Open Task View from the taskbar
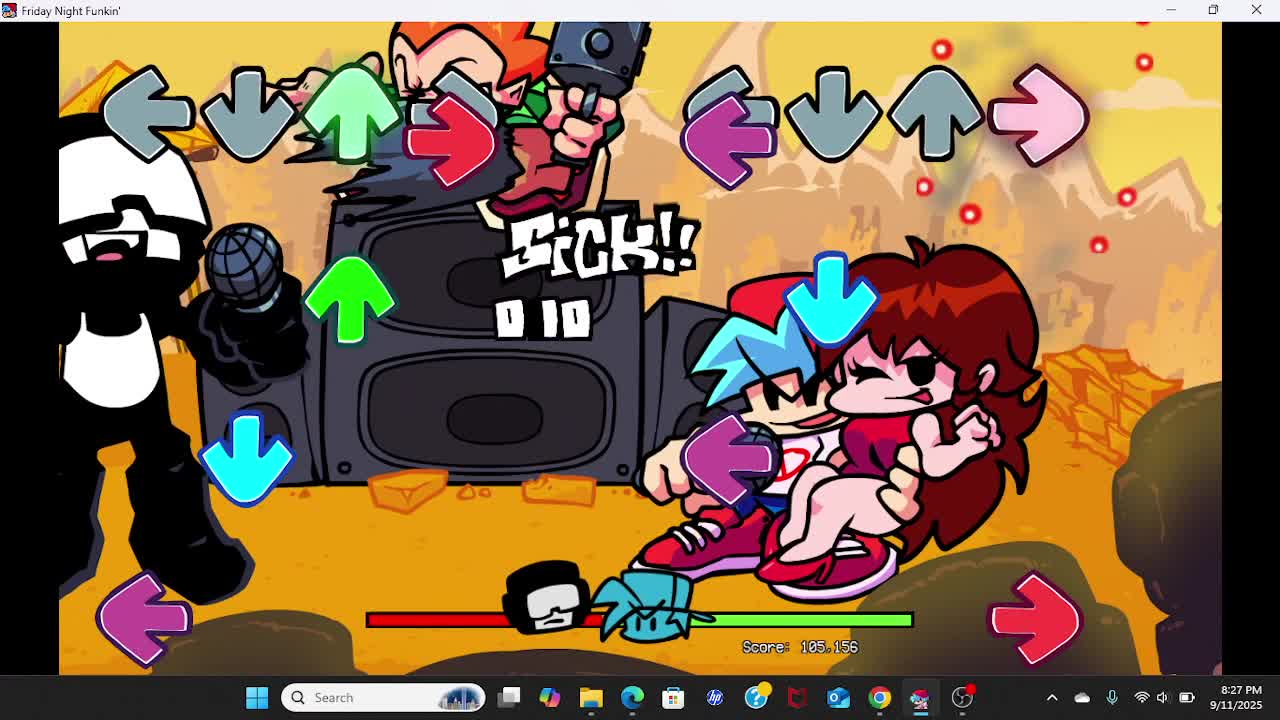The width and height of the screenshot is (1280, 720). (509, 697)
